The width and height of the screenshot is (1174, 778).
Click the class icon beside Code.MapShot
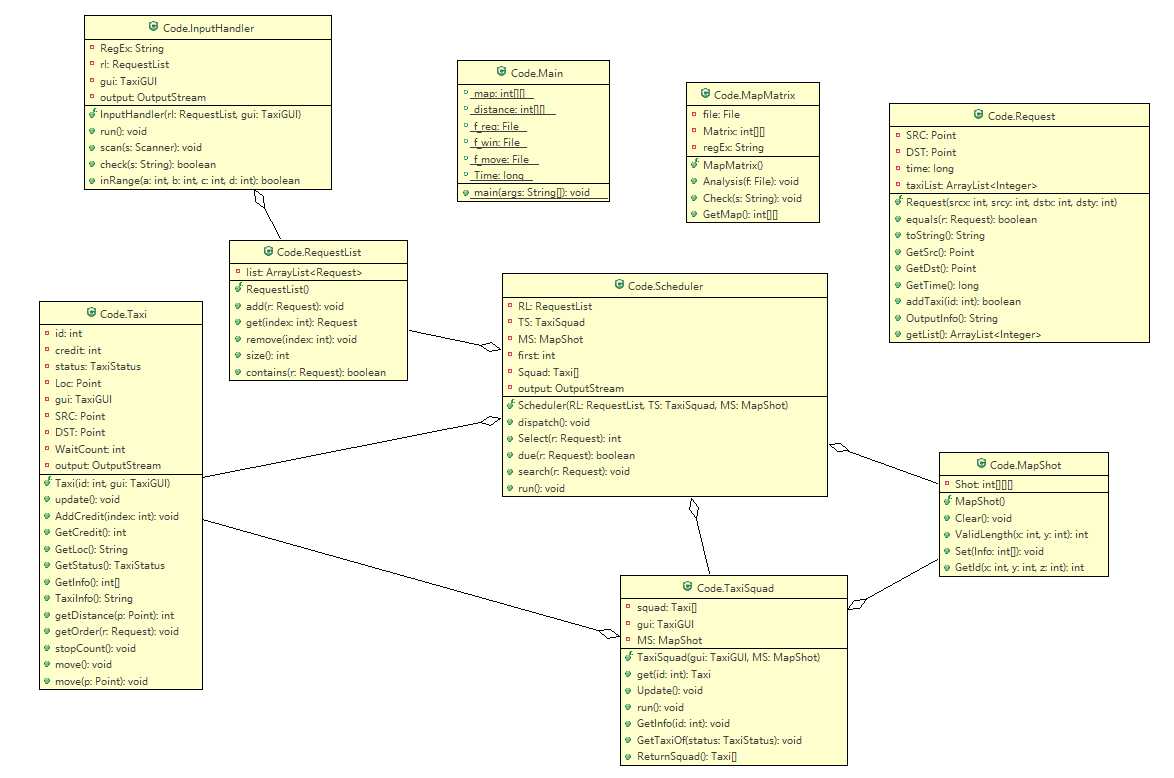pos(981,464)
